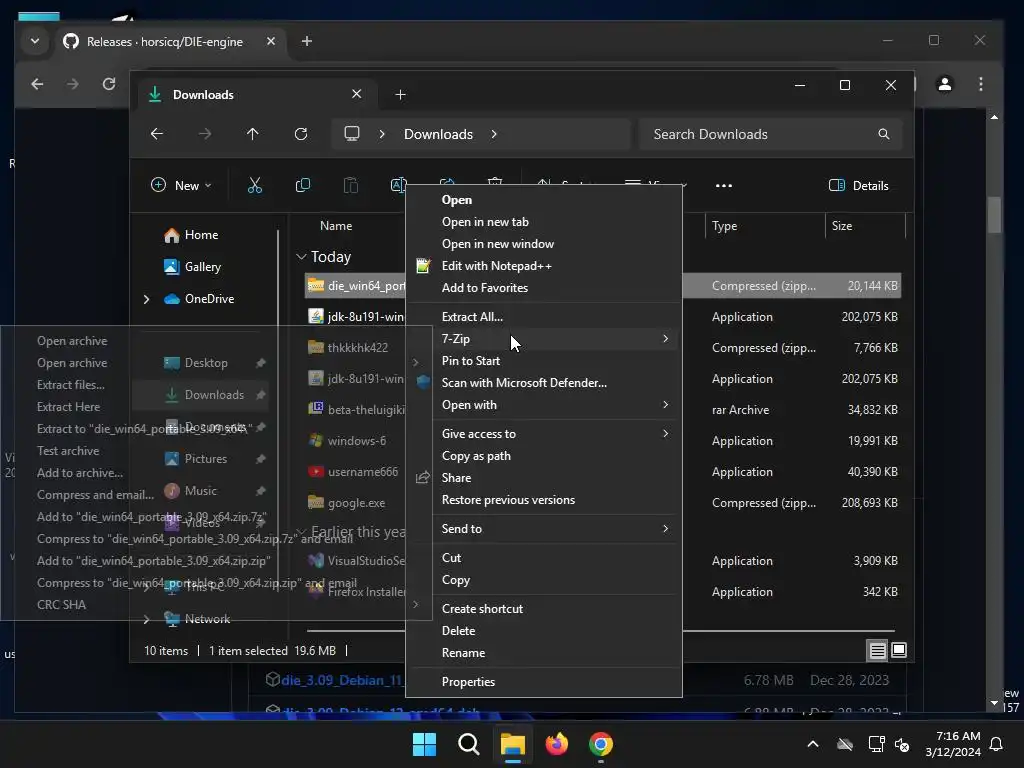Show hidden system tray icons
Viewport: 1024px width, 768px height.
[813, 744]
